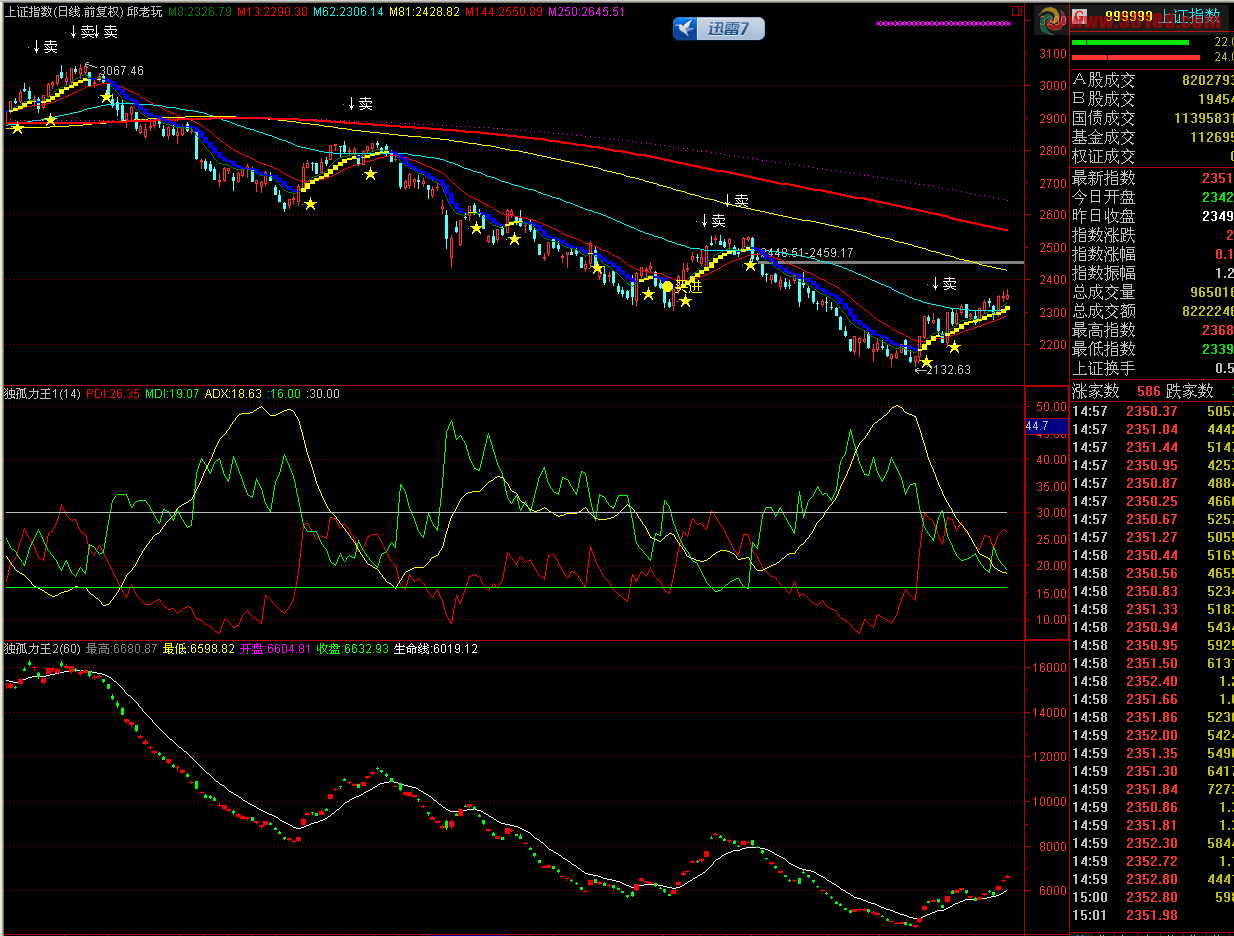The image size is (1234, 936).
Task: Click the rightmost 卖 sell arrow marker
Action: tap(943, 284)
